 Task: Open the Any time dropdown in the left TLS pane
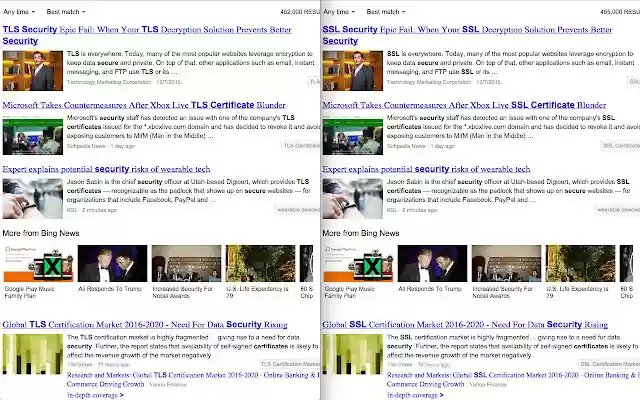pyautogui.click(x=19, y=12)
